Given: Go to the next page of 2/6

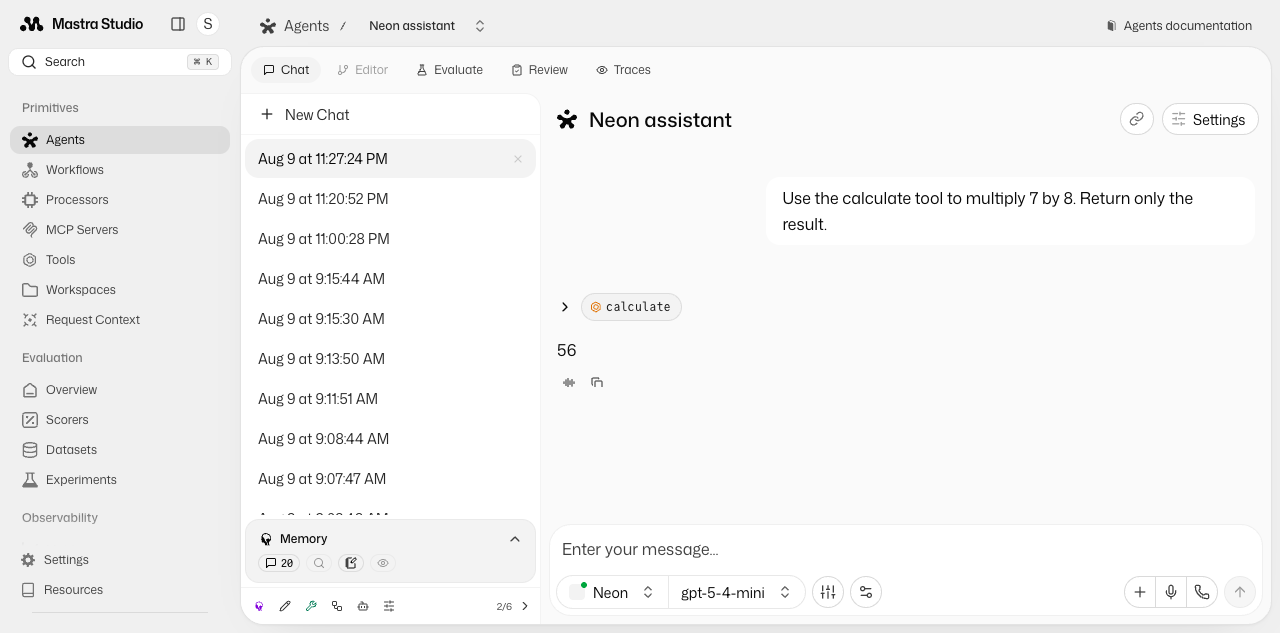Looking at the screenshot, I should point(525,606).
